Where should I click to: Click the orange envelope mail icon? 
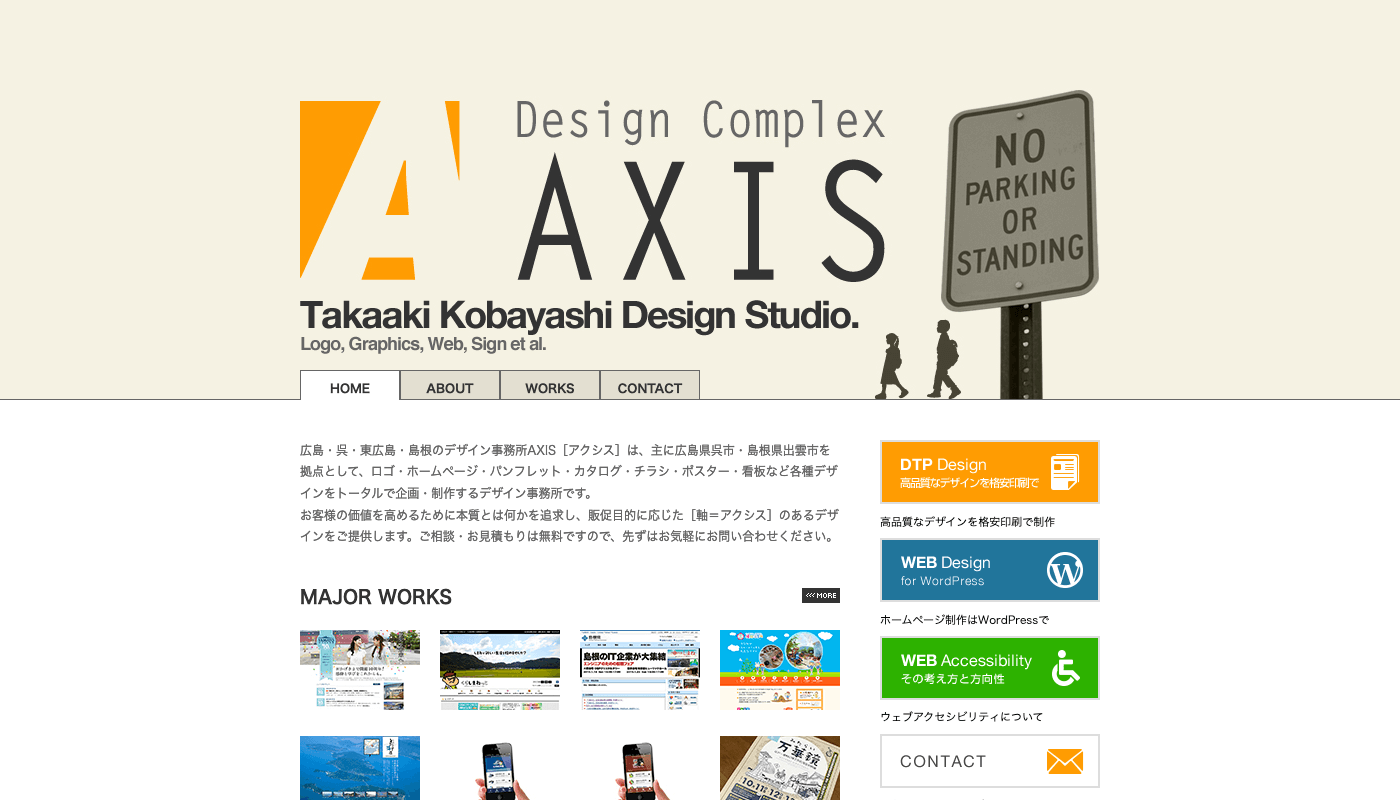click(1064, 762)
